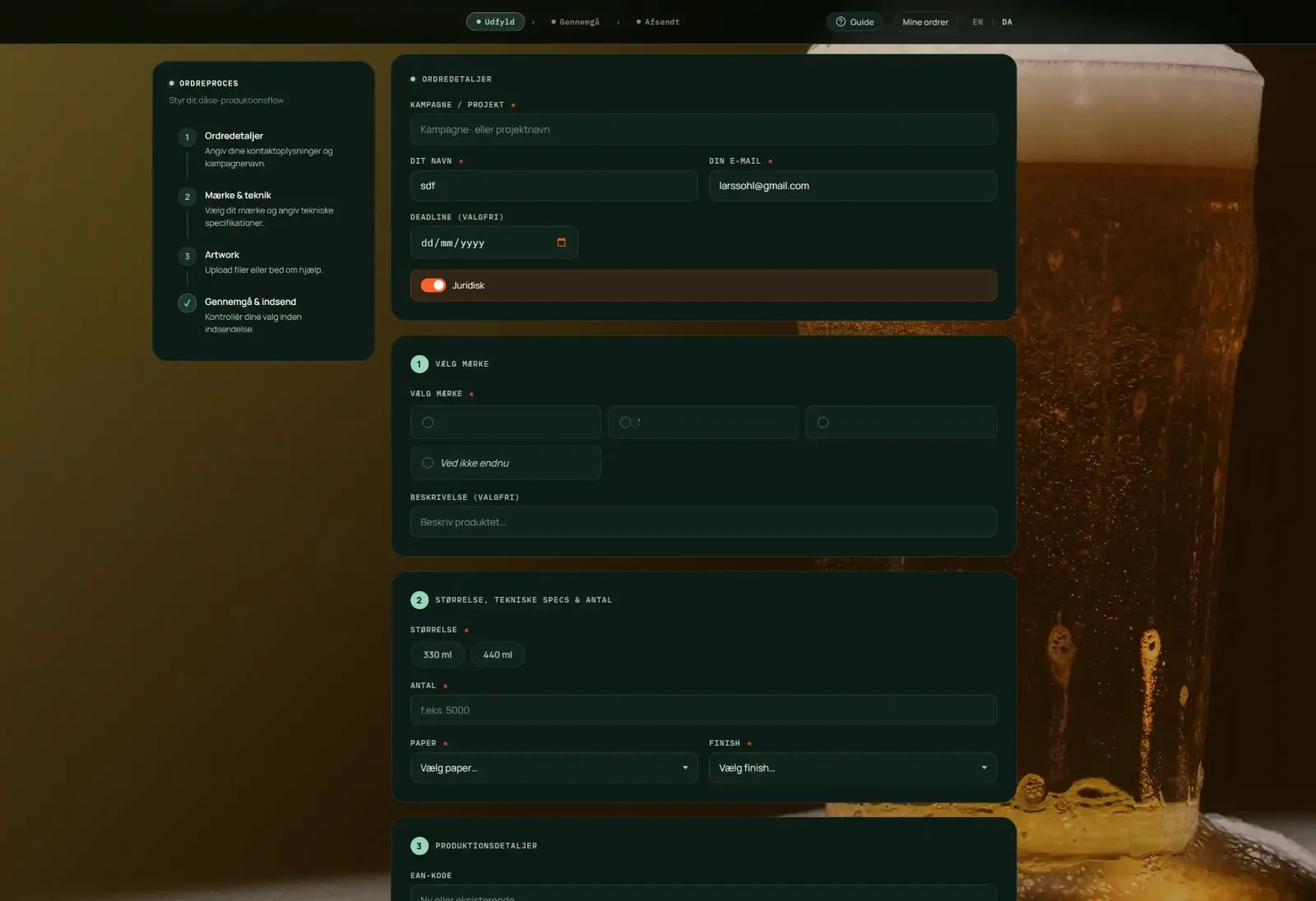Image resolution: width=1316 pixels, height=901 pixels.
Task: Go to the Gennemgå step in the top bar
Action: click(576, 22)
